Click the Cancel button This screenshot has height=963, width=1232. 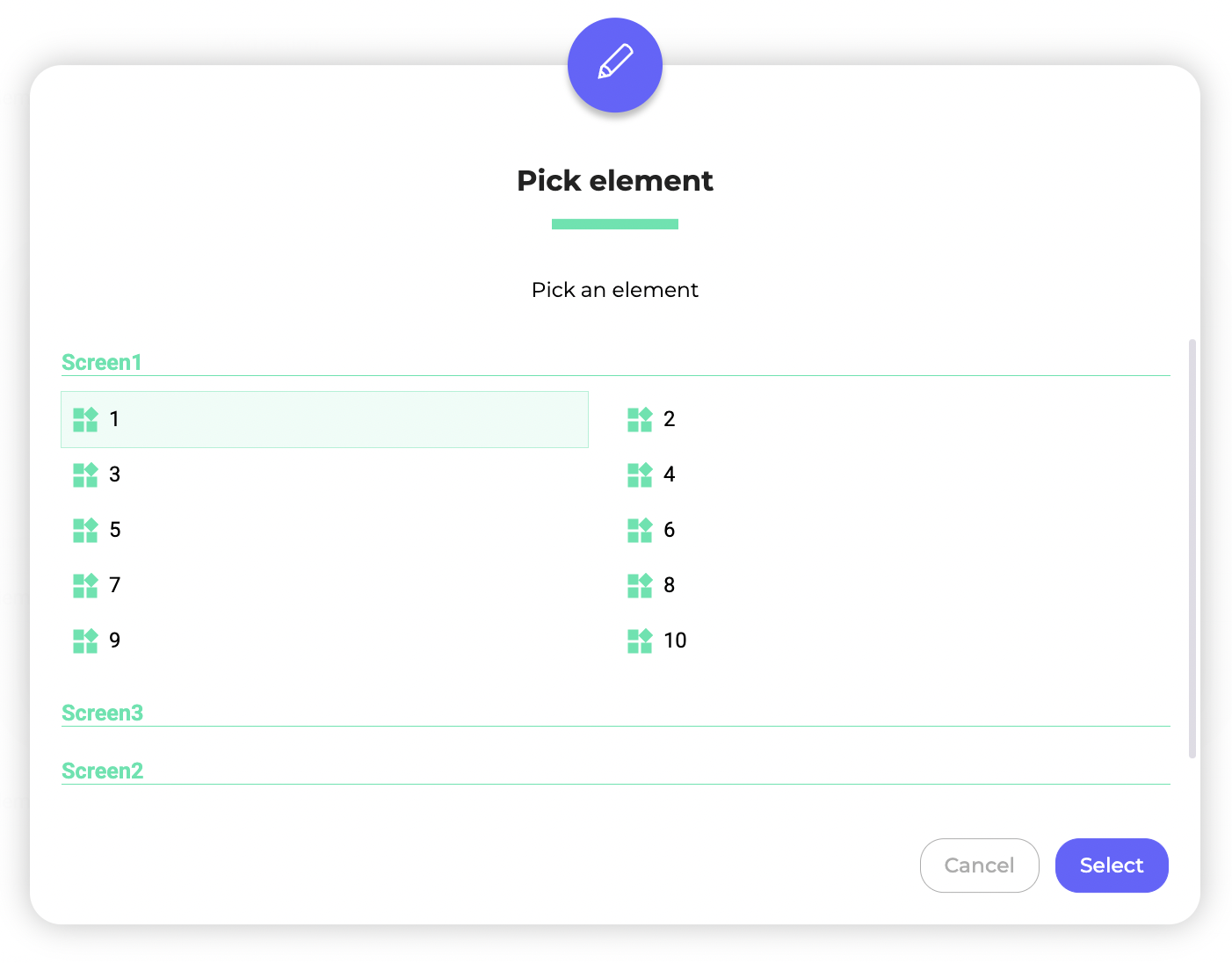979,865
